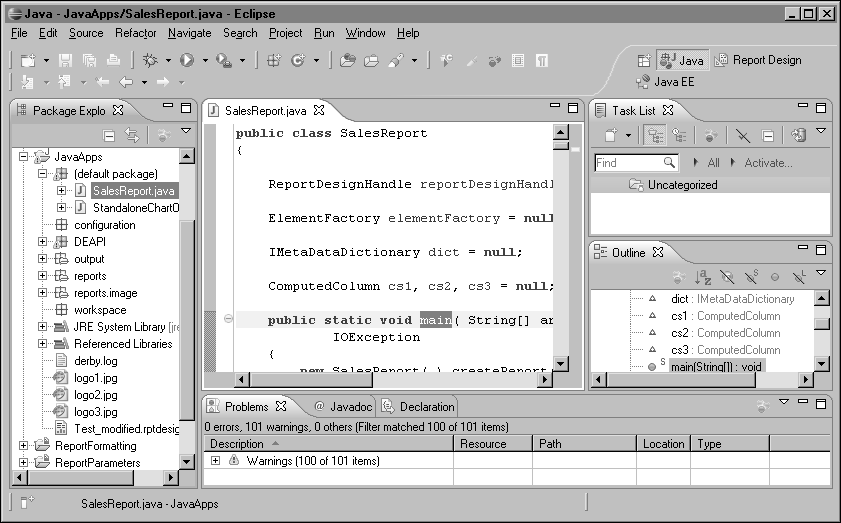The width and height of the screenshot is (841, 523).
Task: Toggle Hide Local Types in Outline
Action: (799, 277)
